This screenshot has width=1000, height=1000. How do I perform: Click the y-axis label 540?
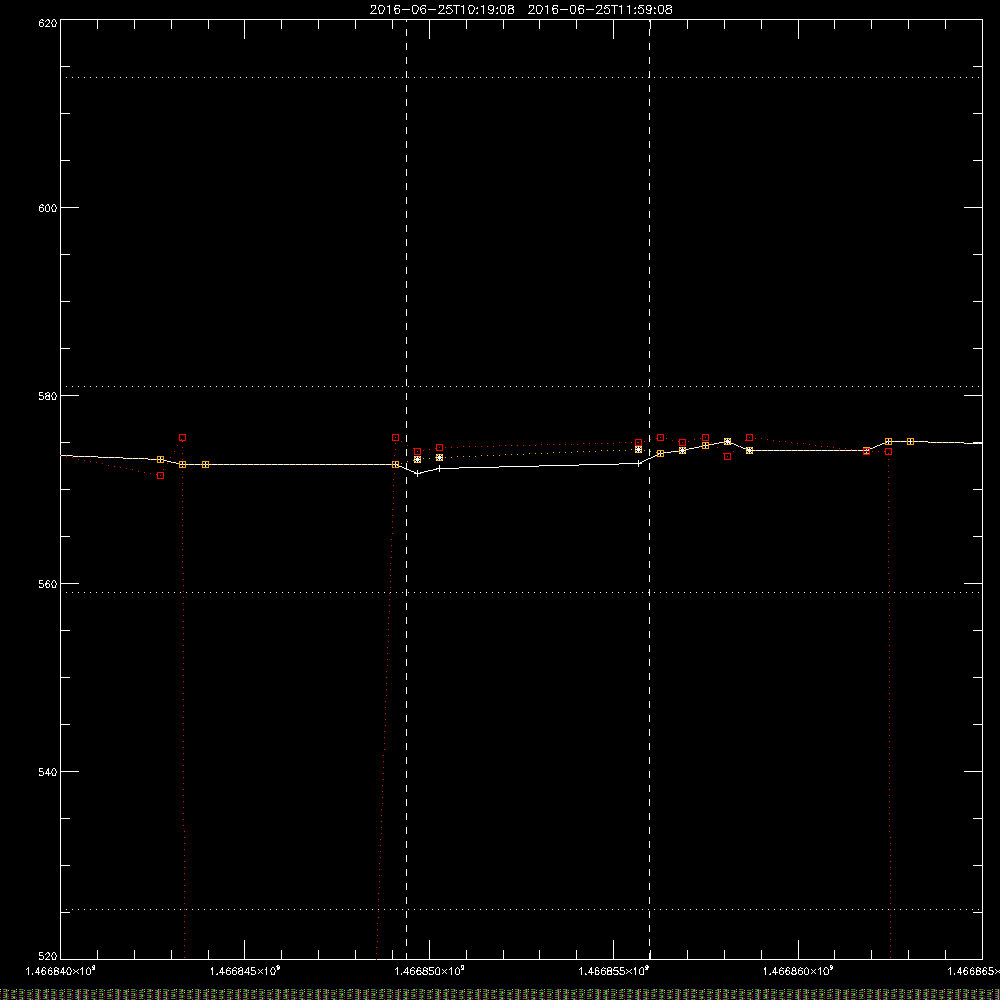tap(48, 772)
